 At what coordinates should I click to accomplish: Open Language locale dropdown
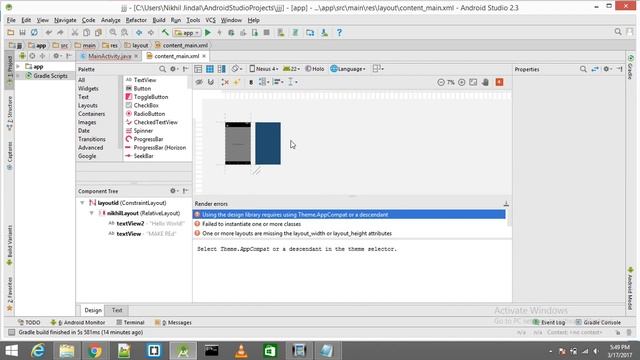pyautogui.click(x=348, y=69)
